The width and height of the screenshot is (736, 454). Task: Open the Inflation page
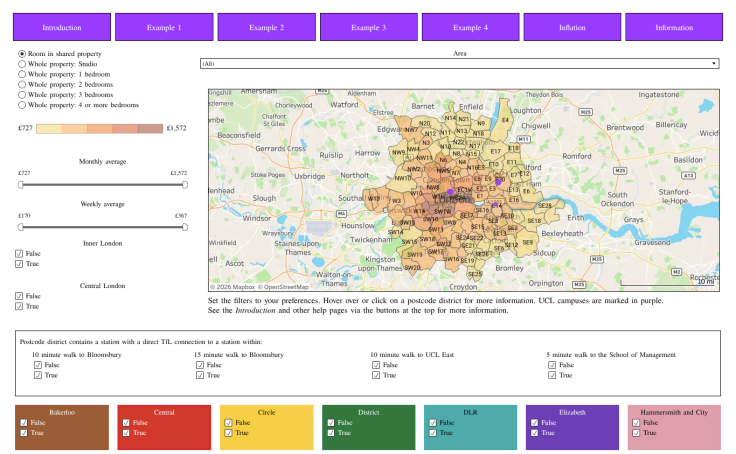point(572,27)
